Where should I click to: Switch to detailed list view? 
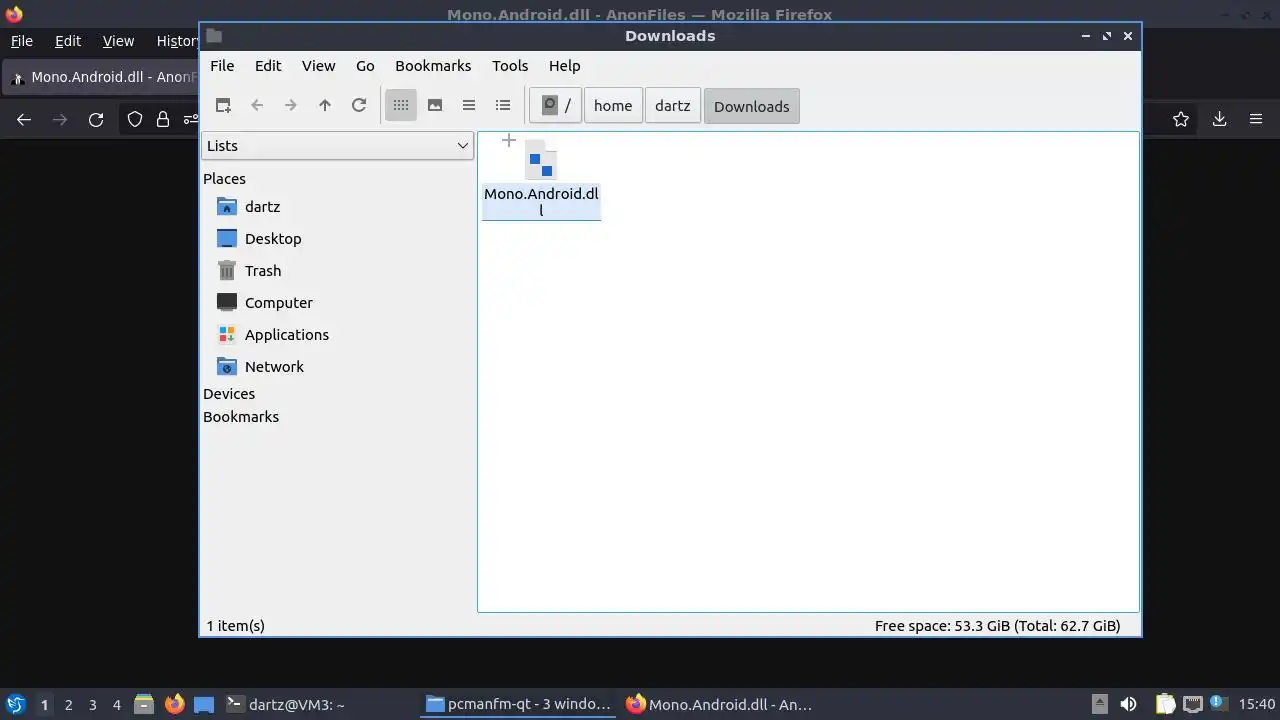tap(503, 105)
